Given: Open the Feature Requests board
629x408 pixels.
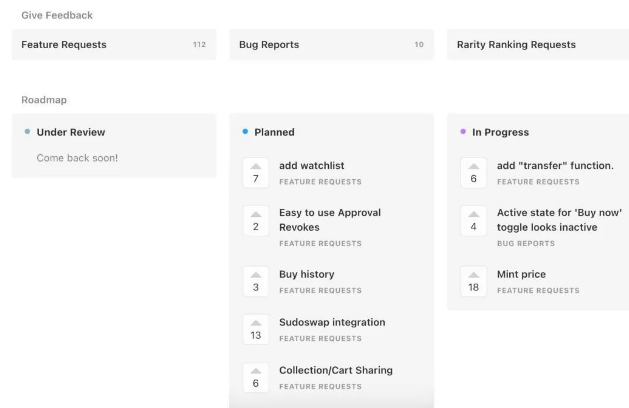Looking at the screenshot, I should point(114,45).
